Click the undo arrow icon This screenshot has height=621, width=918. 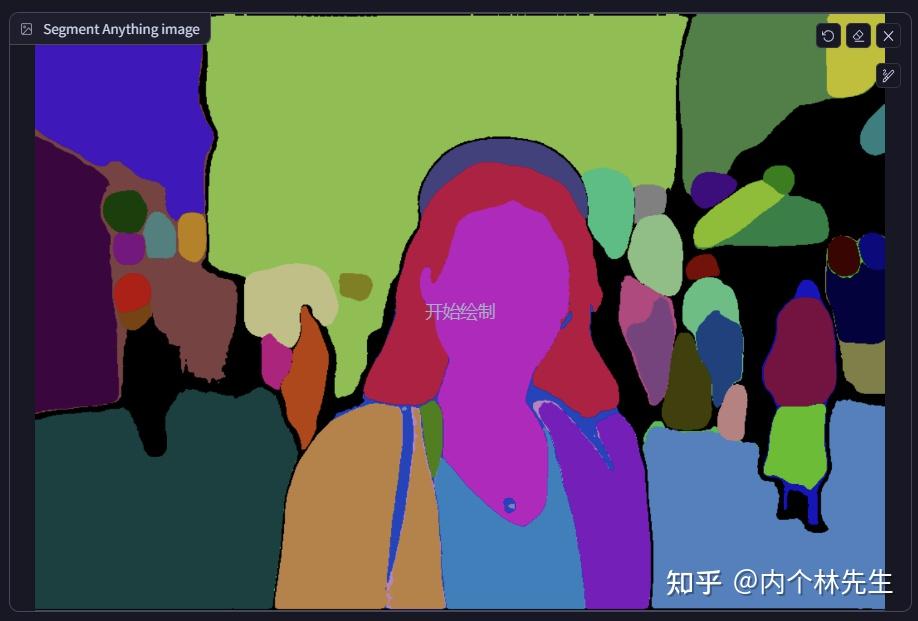click(827, 36)
